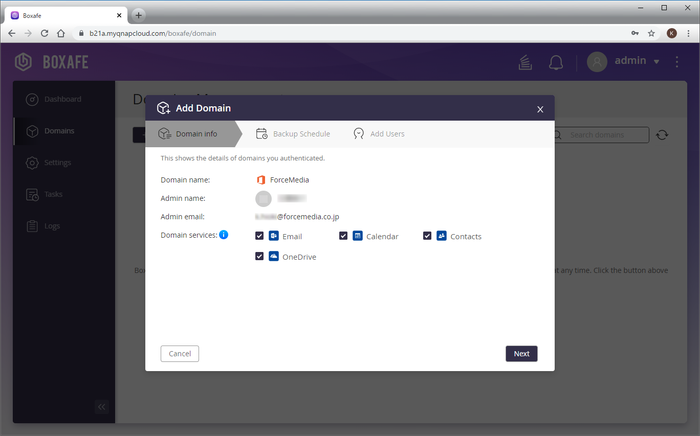Open a new browser tab
Image resolution: width=700 pixels, height=436 pixels.
[138, 15]
